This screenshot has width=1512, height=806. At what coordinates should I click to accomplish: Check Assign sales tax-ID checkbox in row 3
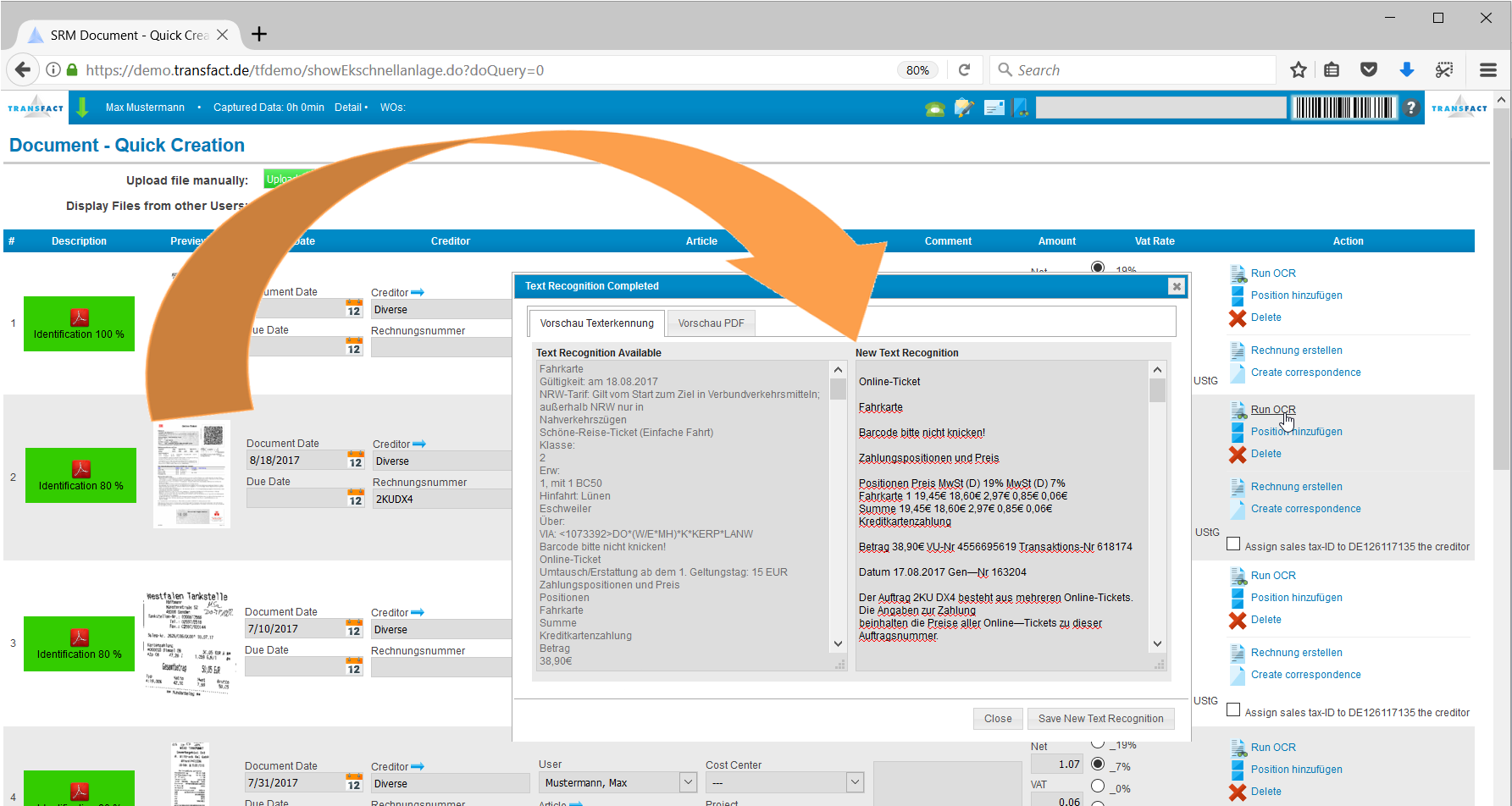tap(1233, 710)
